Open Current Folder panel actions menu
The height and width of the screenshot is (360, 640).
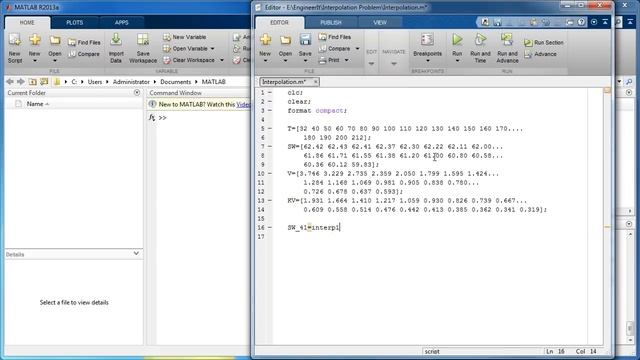click(x=137, y=93)
